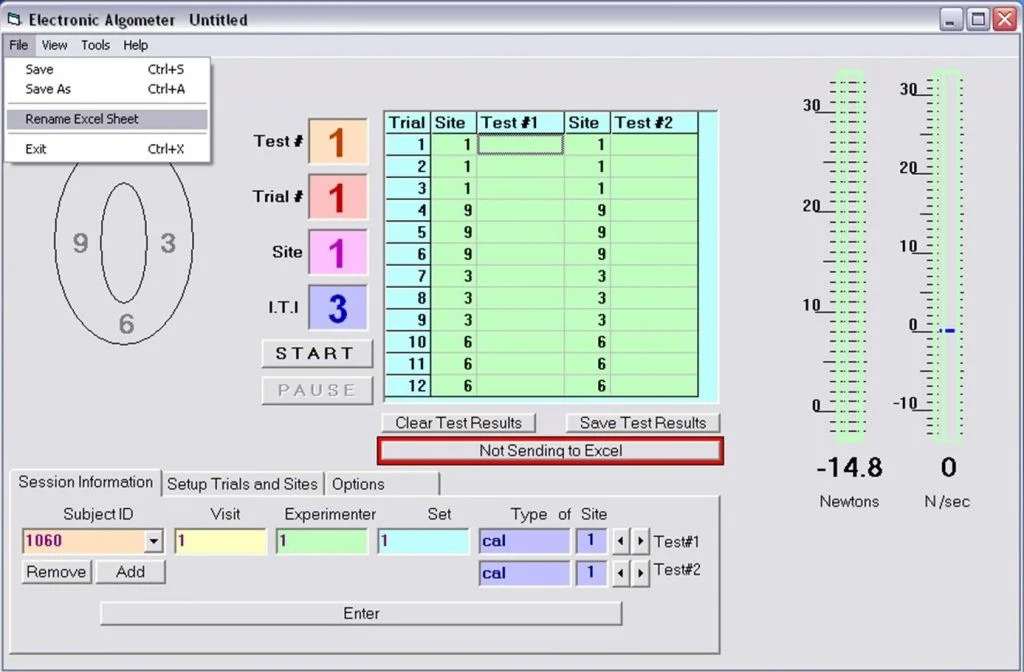Click right arrow for Test#1 site
This screenshot has width=1024, height=672.
pyautogui.click(x=640, y=541)
